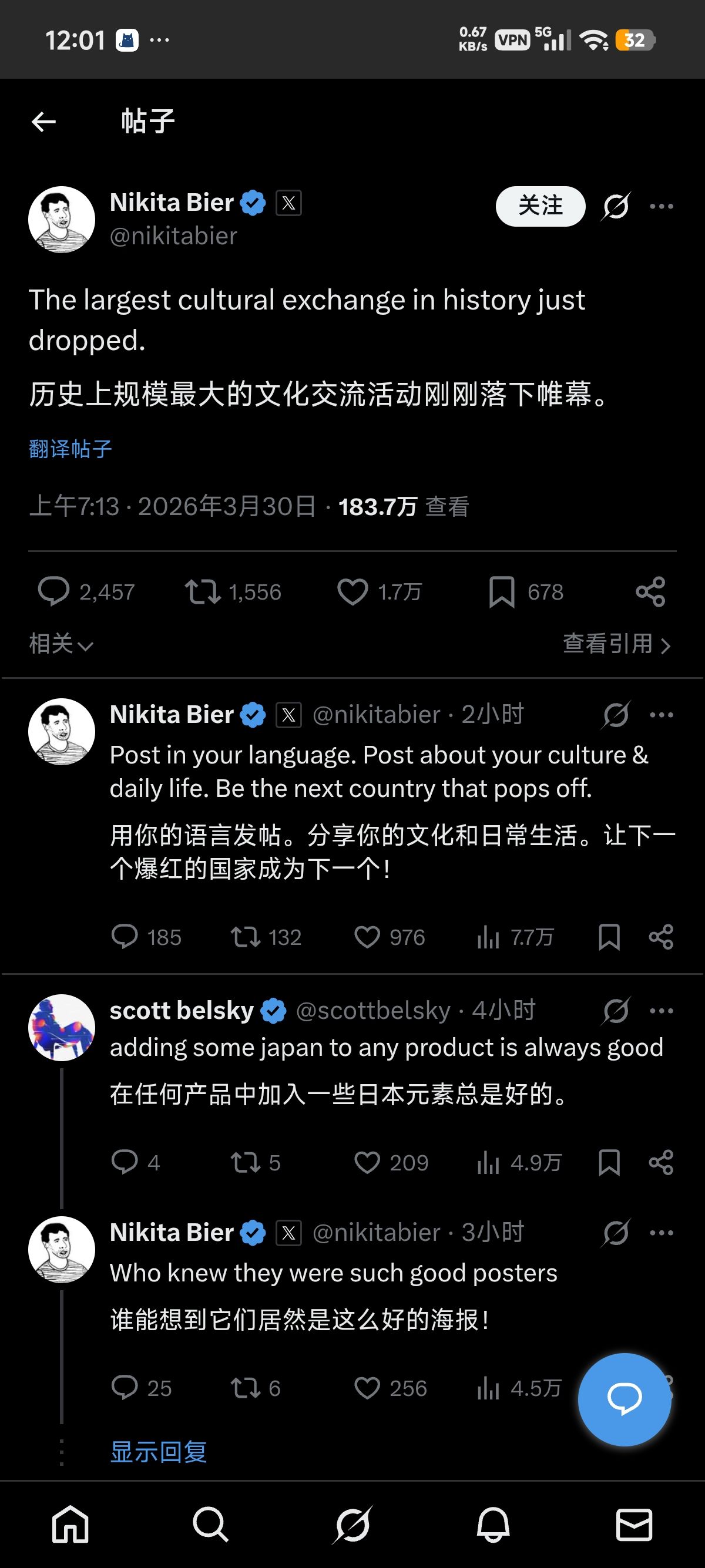
Task: Like scott belsky's reply
Action: [x=367, y=1163]
